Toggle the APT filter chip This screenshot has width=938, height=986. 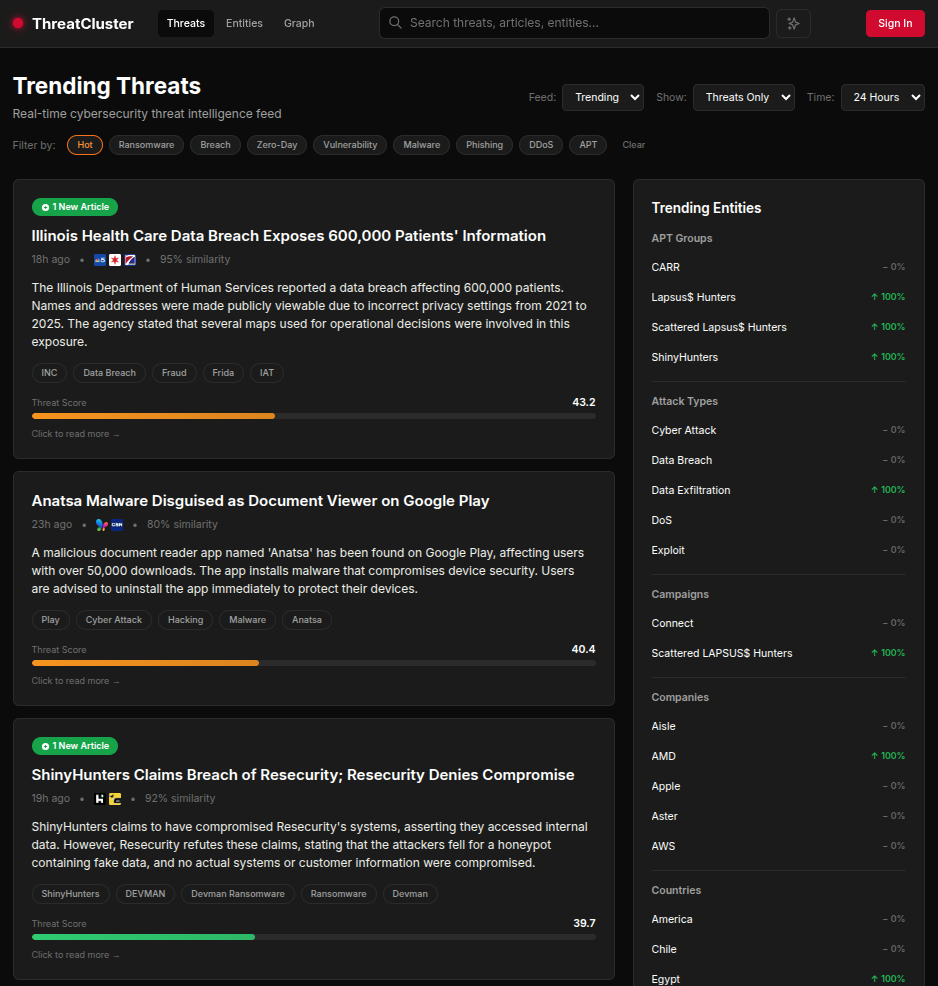[588, 145]
